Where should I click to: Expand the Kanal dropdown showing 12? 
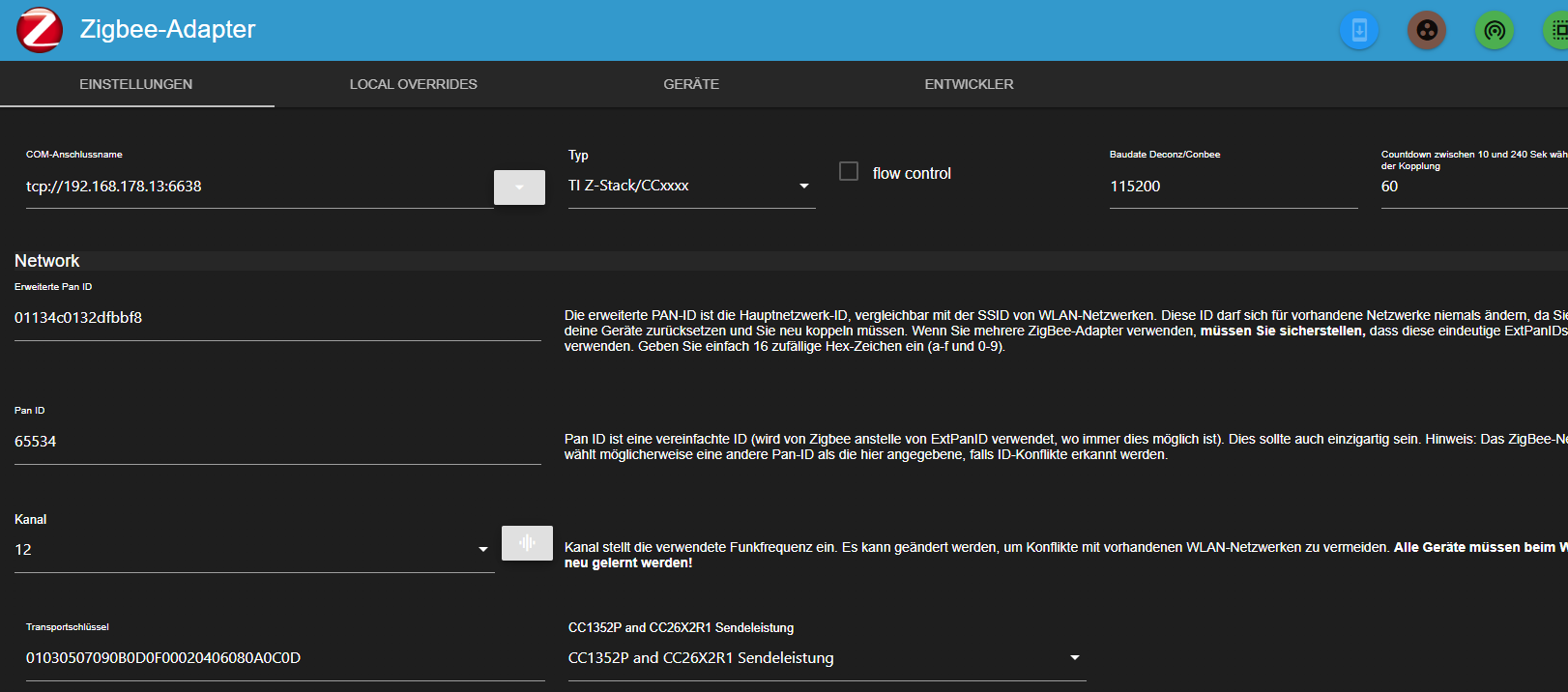[254, 550]
